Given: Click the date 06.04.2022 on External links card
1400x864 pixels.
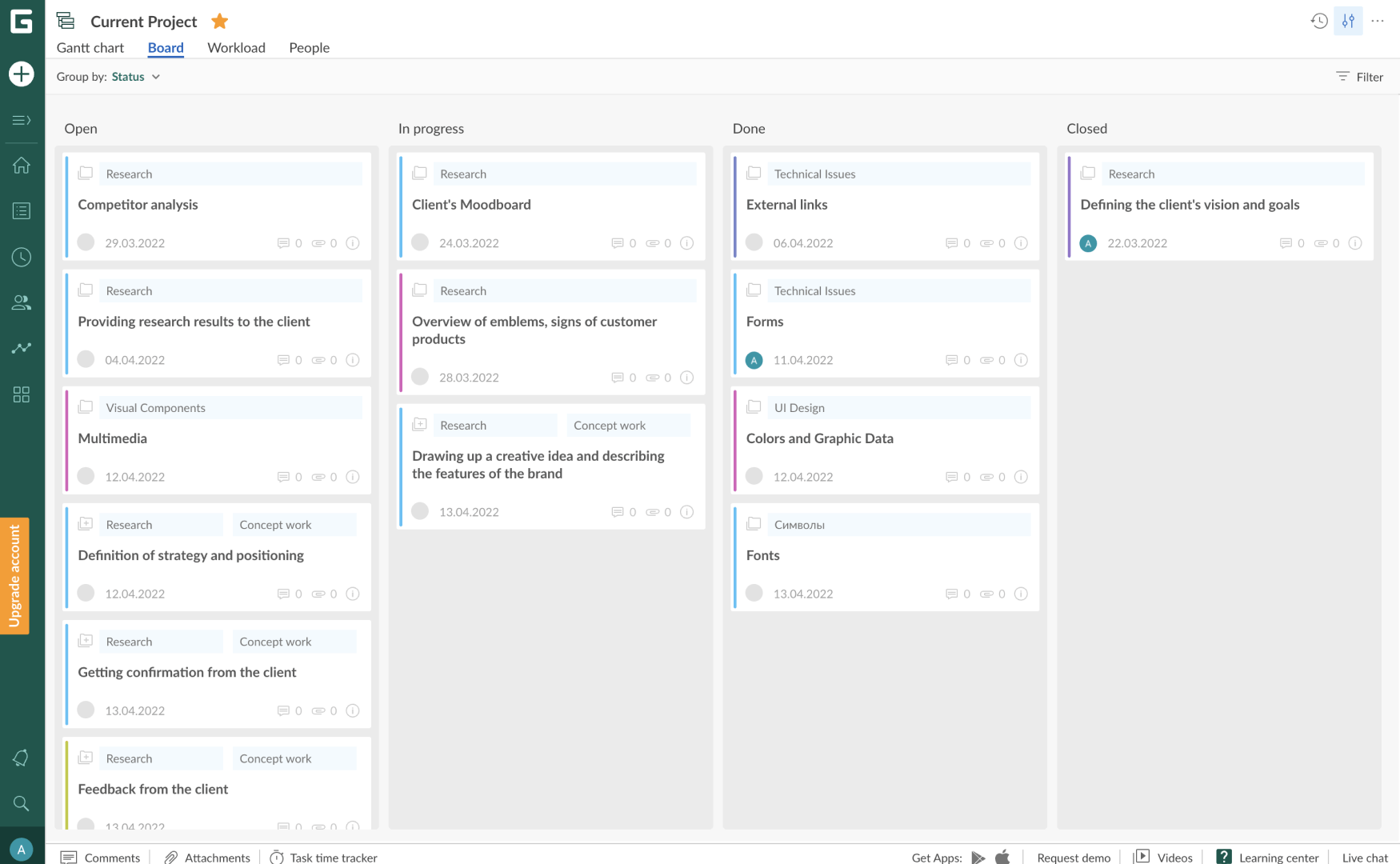Looking at the screenshot, I should coord(803,243).
